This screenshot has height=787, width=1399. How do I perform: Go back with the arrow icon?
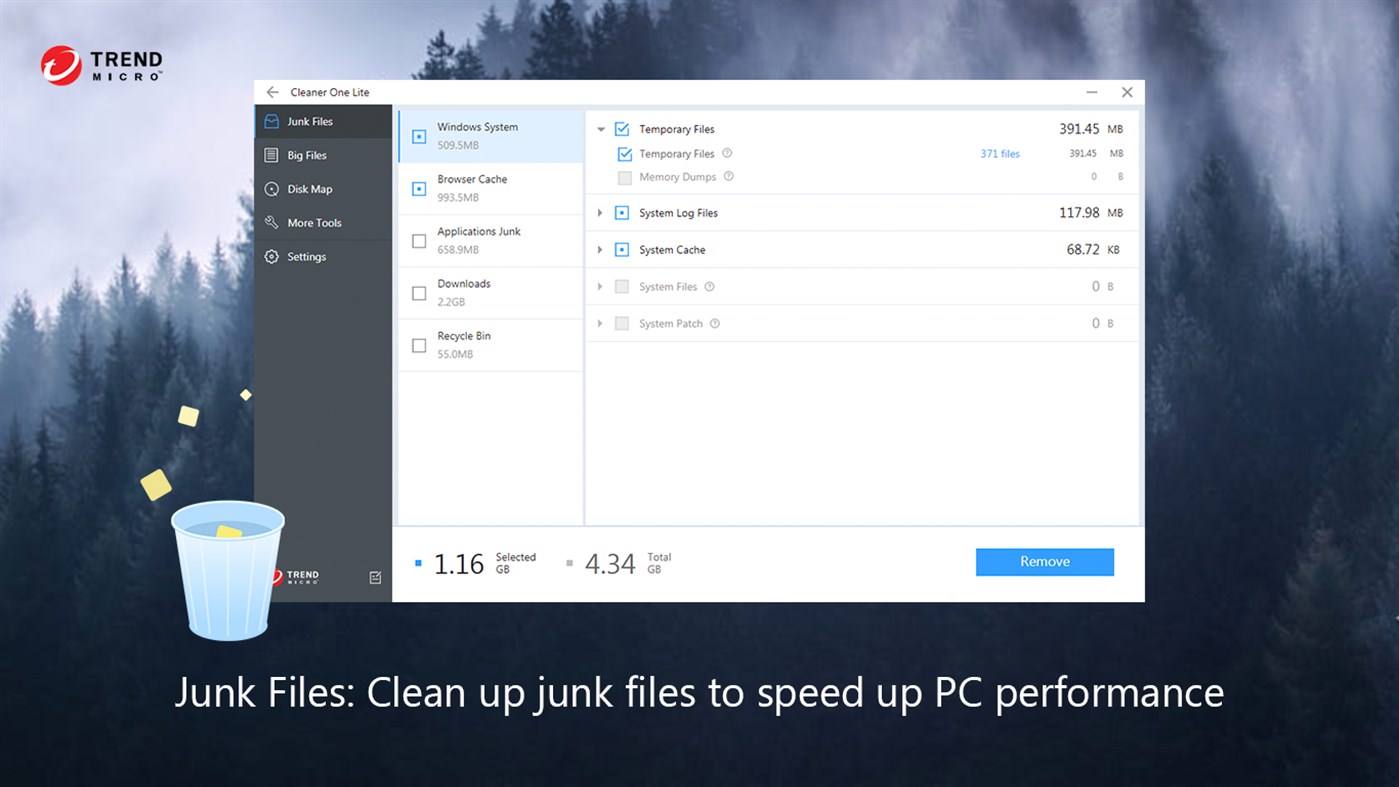(x=272, y=92)
